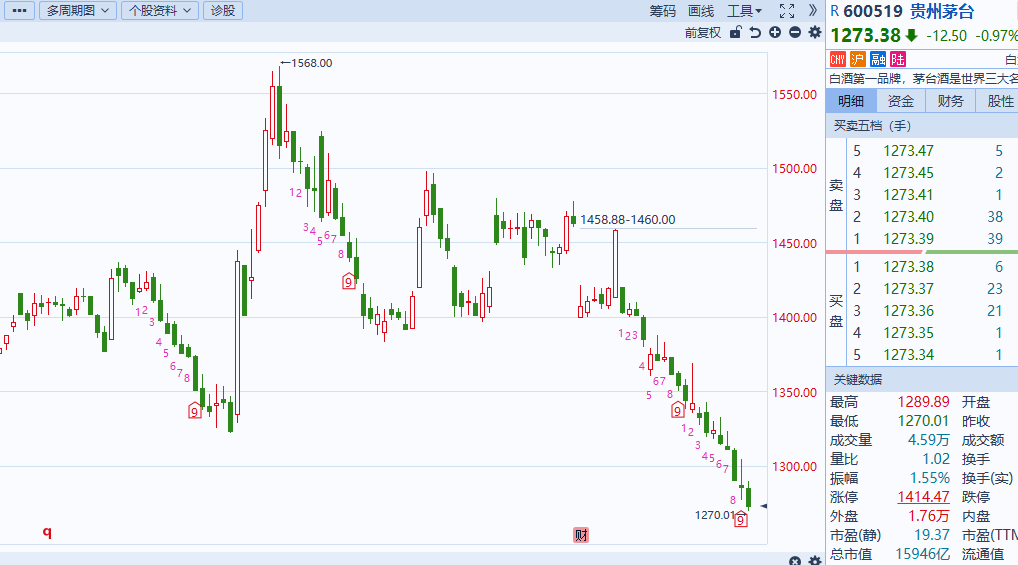Screen dimensions: 1018x565
Task: Click the 财 financial event marker
Action: click(581, 535)
